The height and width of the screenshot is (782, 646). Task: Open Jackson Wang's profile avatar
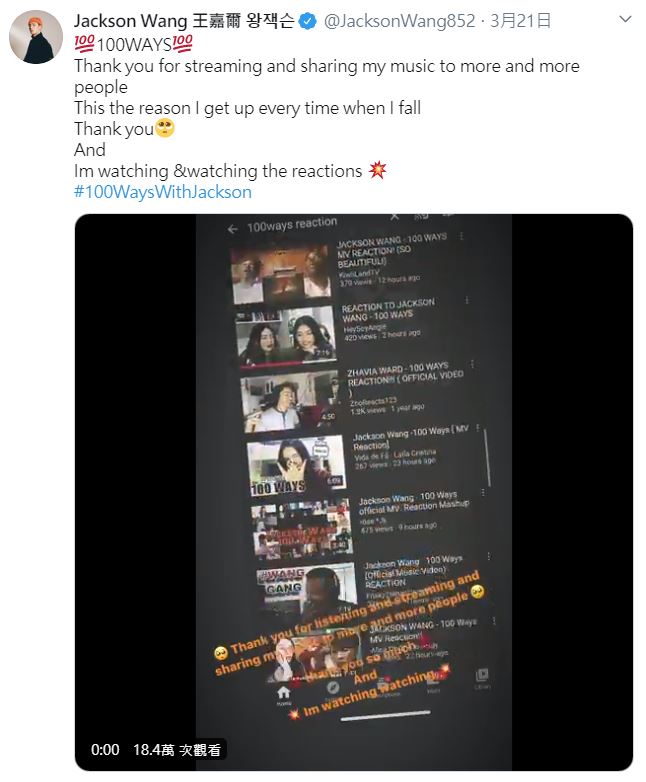(35, 37)
